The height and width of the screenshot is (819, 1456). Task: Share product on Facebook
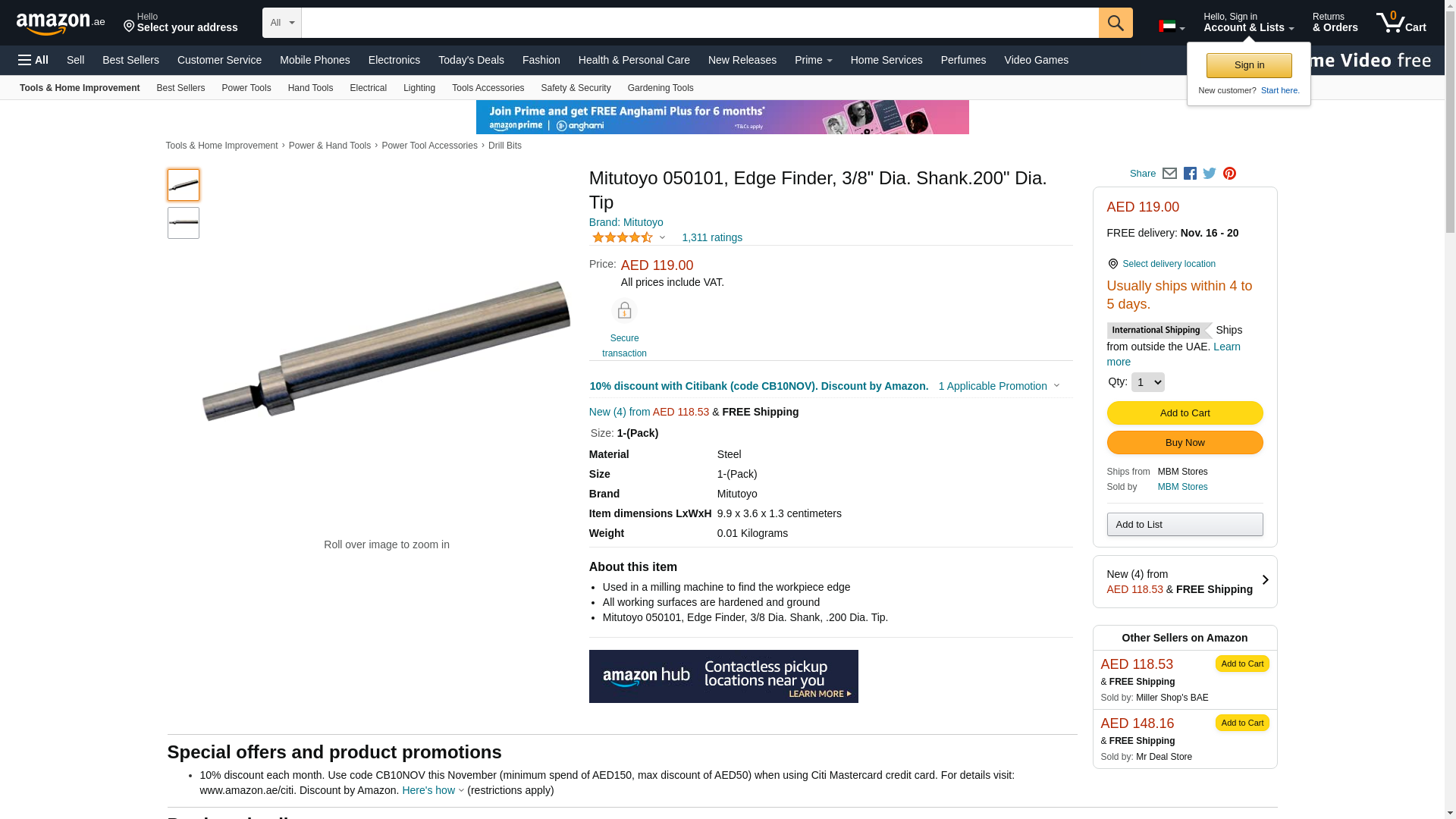(1190, 174)
